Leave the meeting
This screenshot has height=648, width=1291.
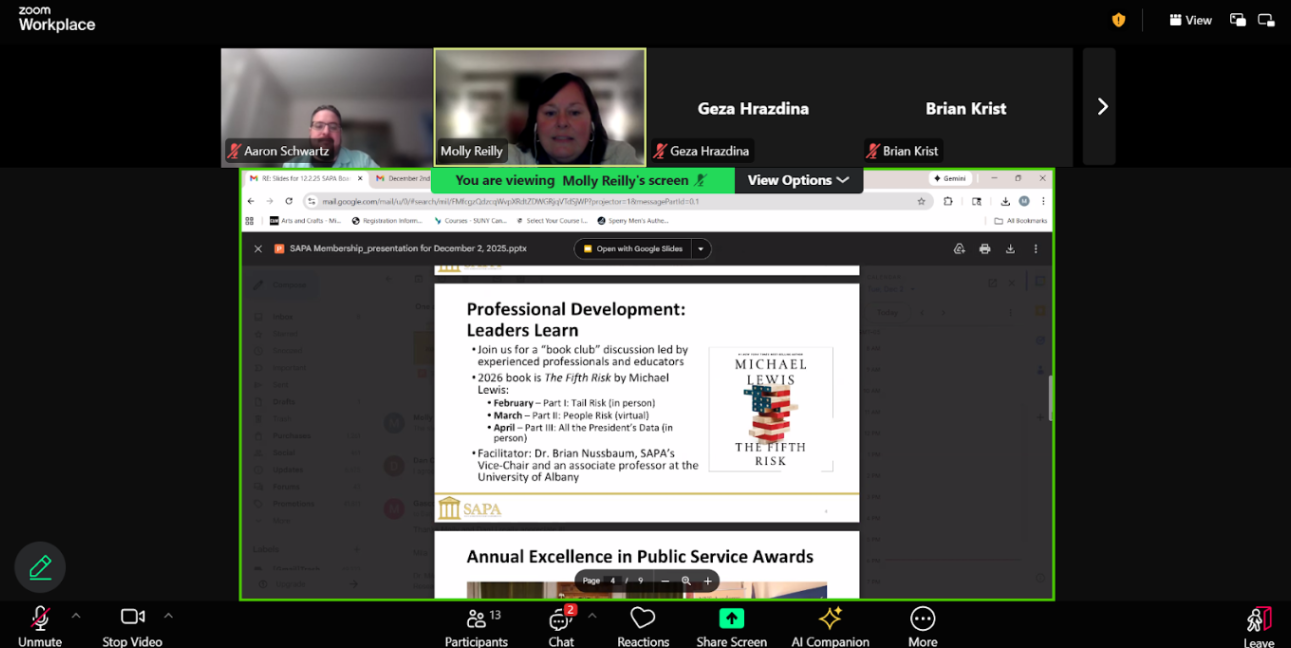[x=1258, y=624]
